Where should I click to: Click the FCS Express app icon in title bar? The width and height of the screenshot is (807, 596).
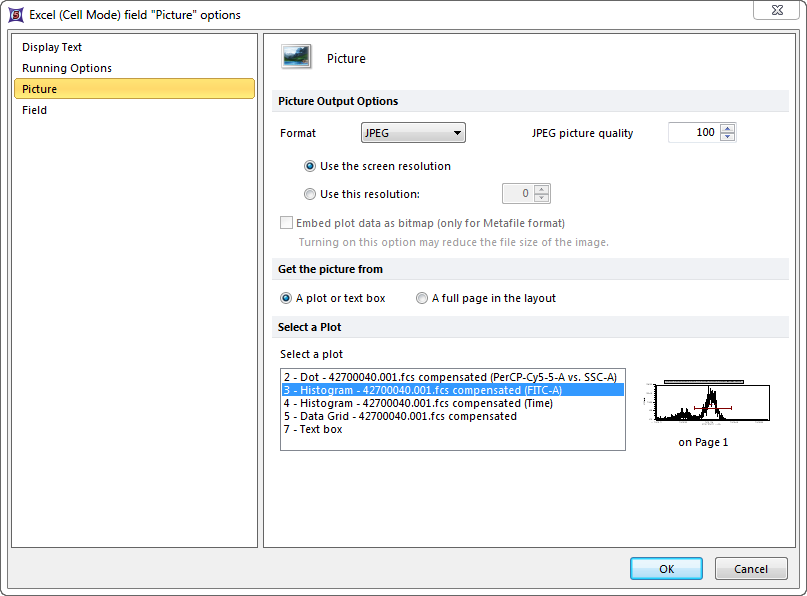[16, 15]
